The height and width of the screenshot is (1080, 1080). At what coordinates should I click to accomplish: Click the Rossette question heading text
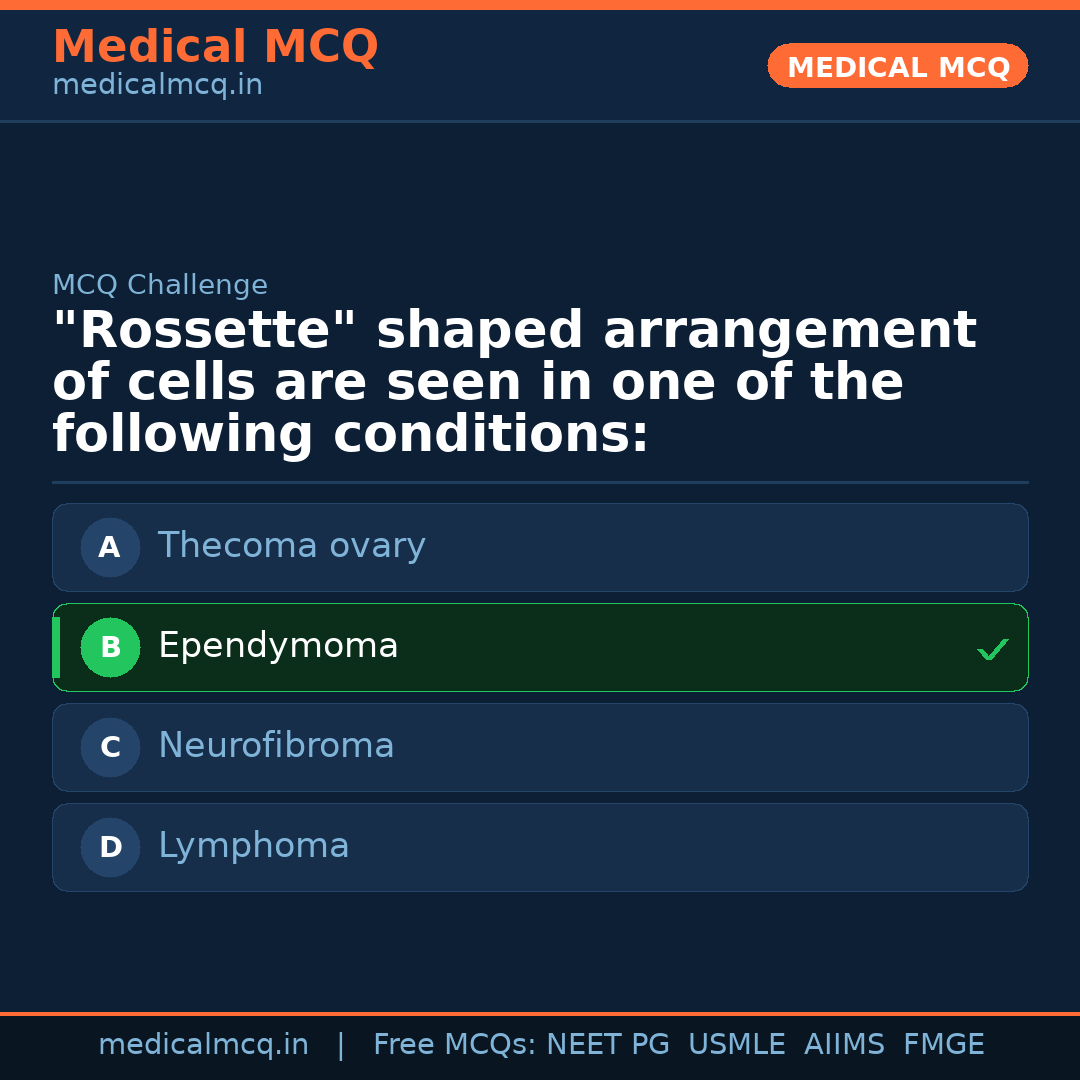pyautogui.click(x=514, y=383)
